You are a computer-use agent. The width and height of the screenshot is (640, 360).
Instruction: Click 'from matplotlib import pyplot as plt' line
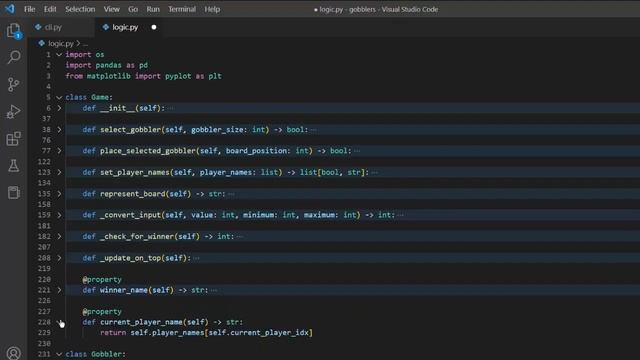coord(144,76)
